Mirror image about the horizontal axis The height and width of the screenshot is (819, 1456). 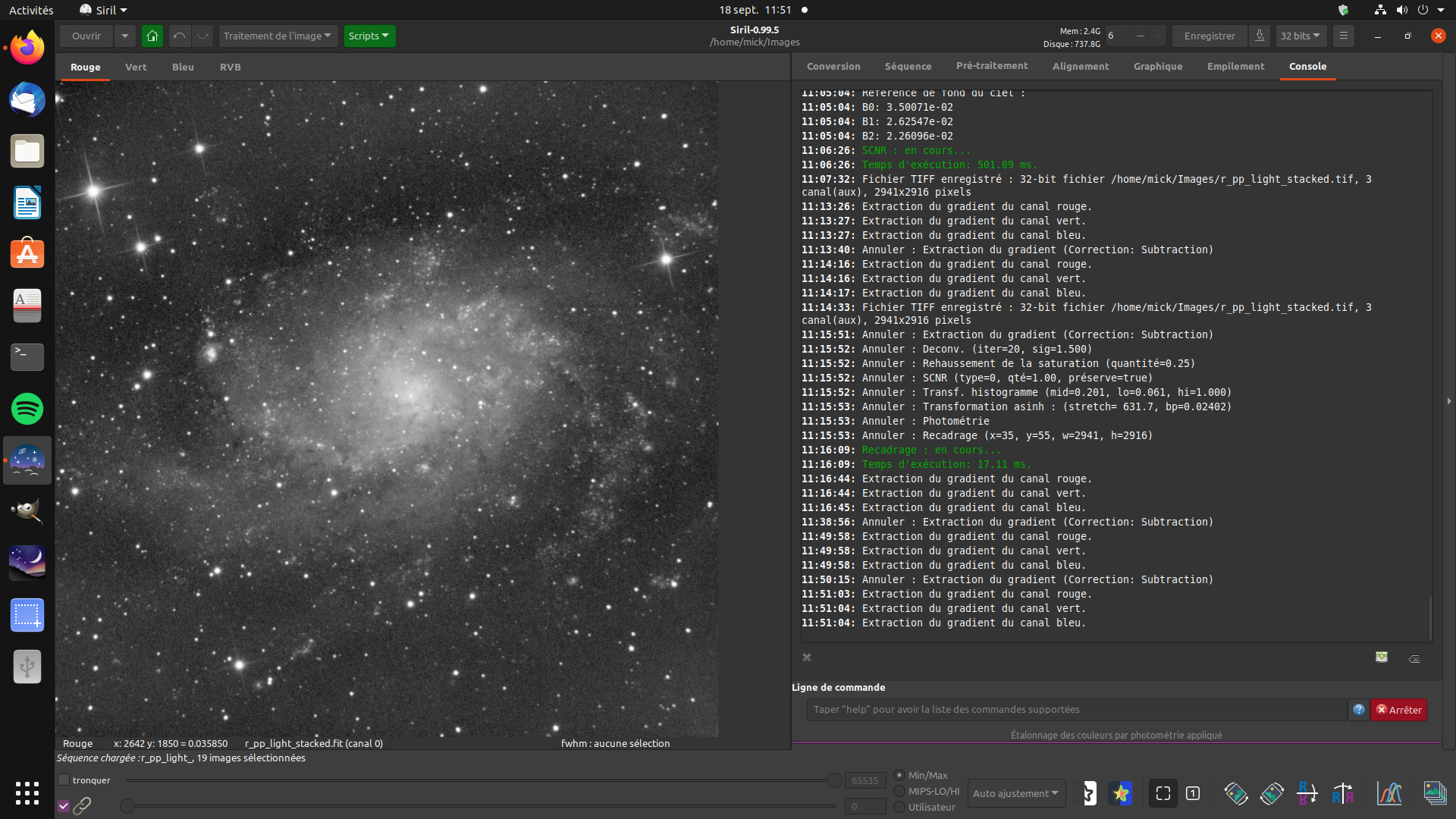coord(1307,793)
